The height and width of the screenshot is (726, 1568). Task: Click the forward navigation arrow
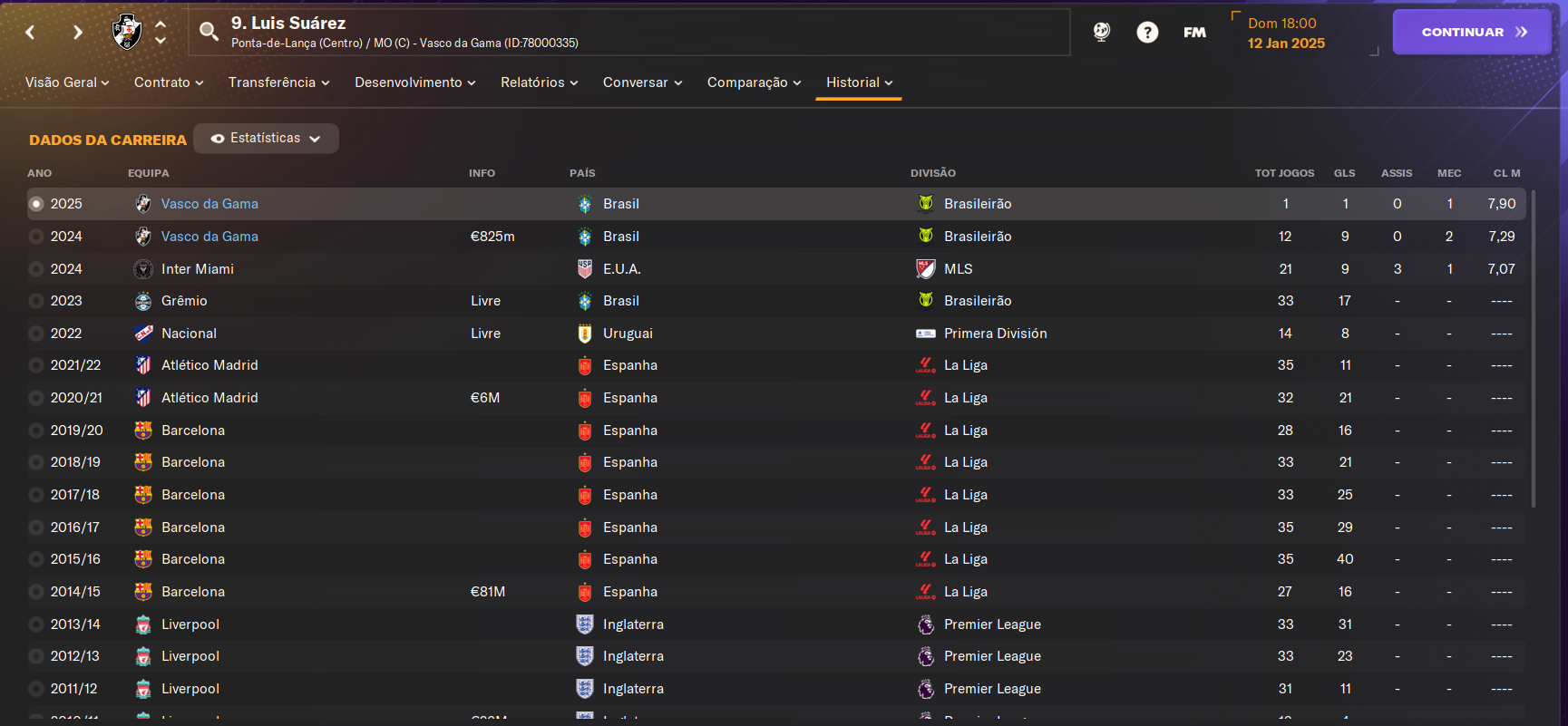(78, 33)
